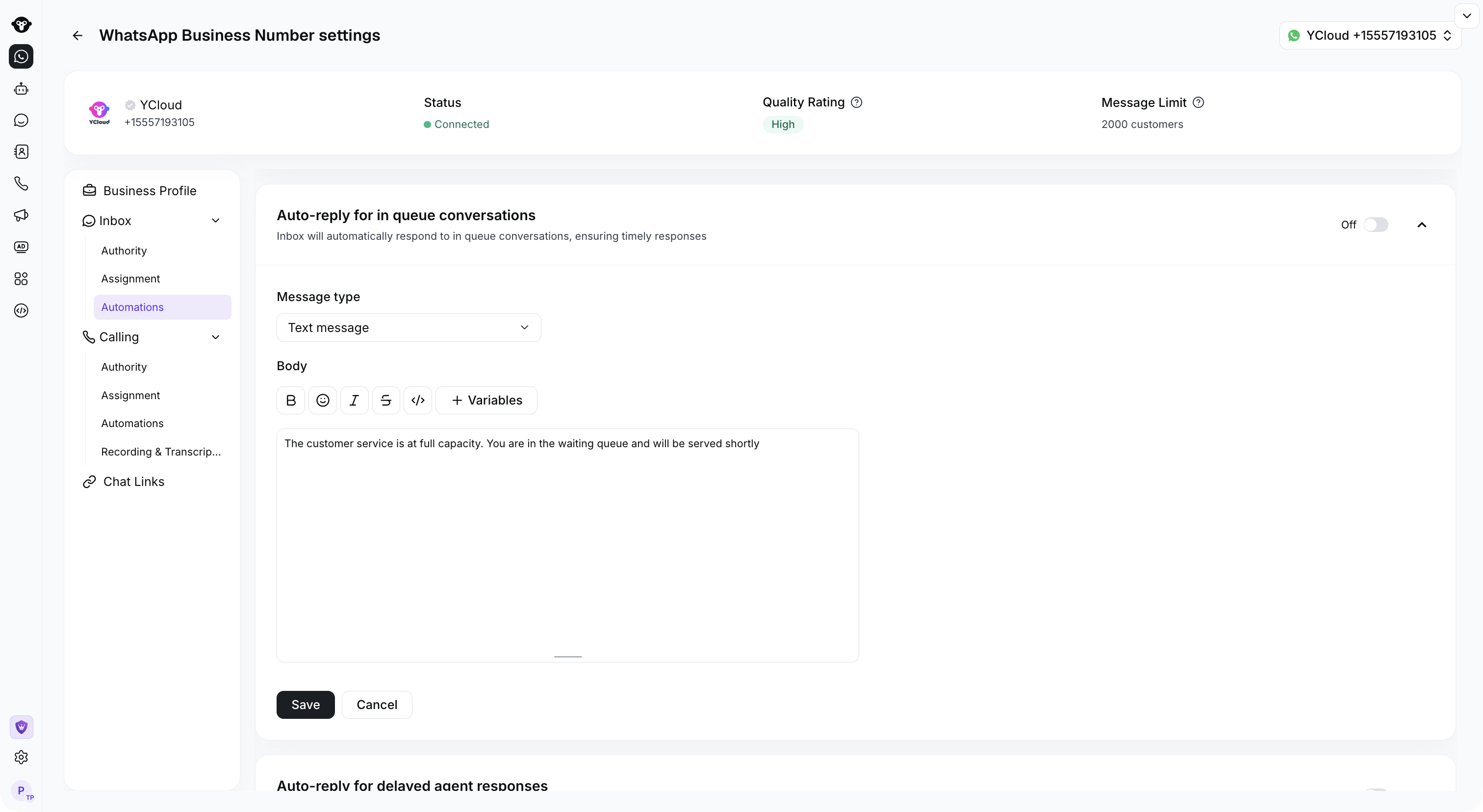The height and width of the screenshot is (812, 1483).
Task: Toggle in queue auto-reply switch on
Action: (x=1376, y=225)
